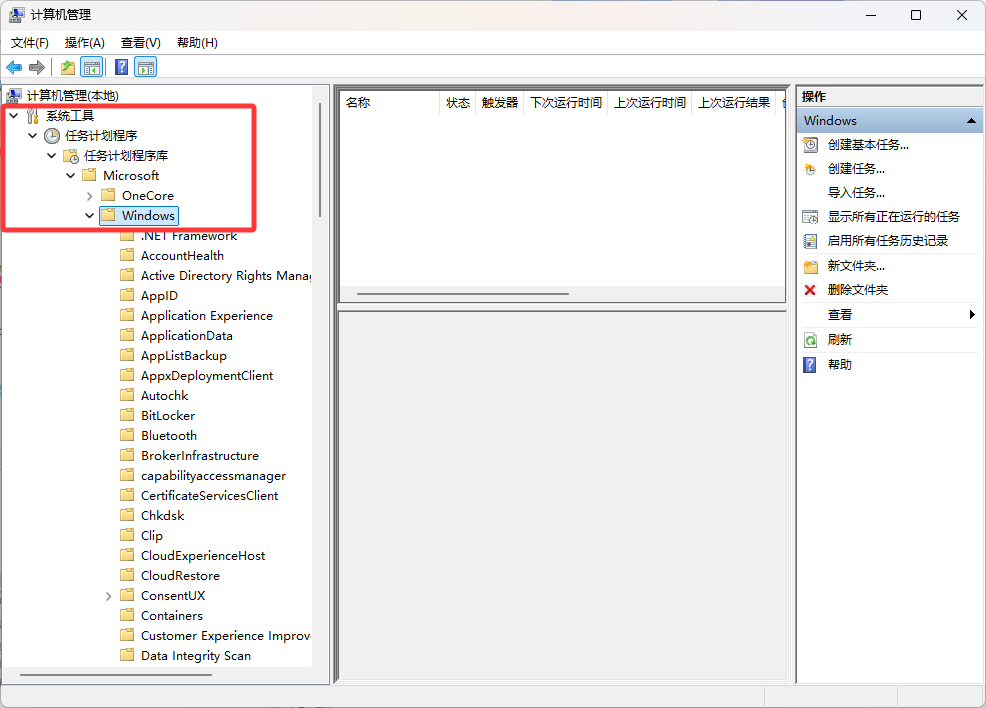986x708 pixels.
Task: Click 创建任务... in the Actions pane
Action: [x=856, y=169]
